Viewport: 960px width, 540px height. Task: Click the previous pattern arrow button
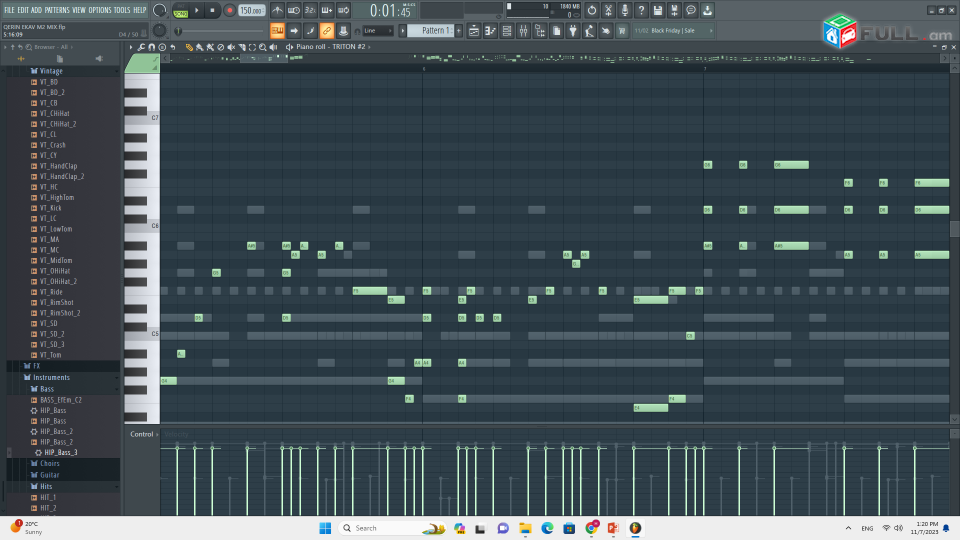point(403,31)
